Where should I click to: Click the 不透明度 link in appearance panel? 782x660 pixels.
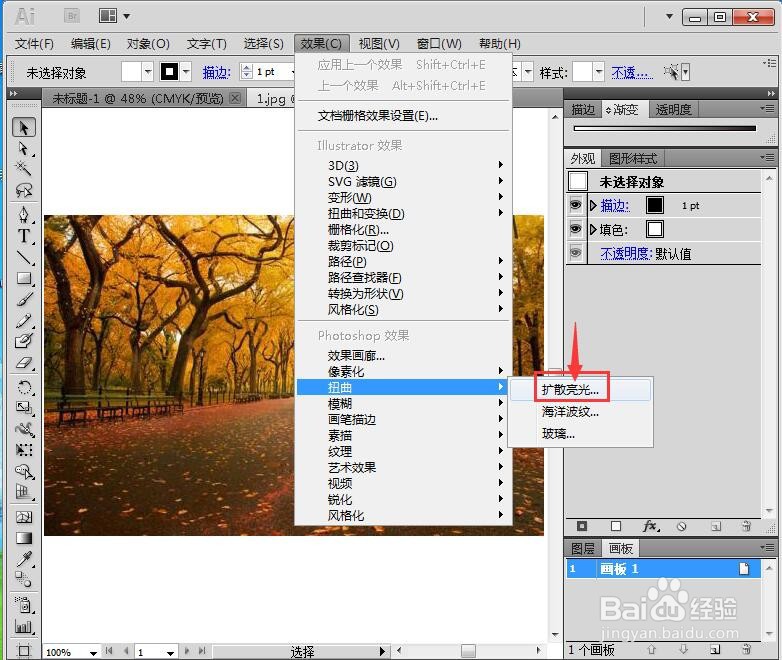626,253
